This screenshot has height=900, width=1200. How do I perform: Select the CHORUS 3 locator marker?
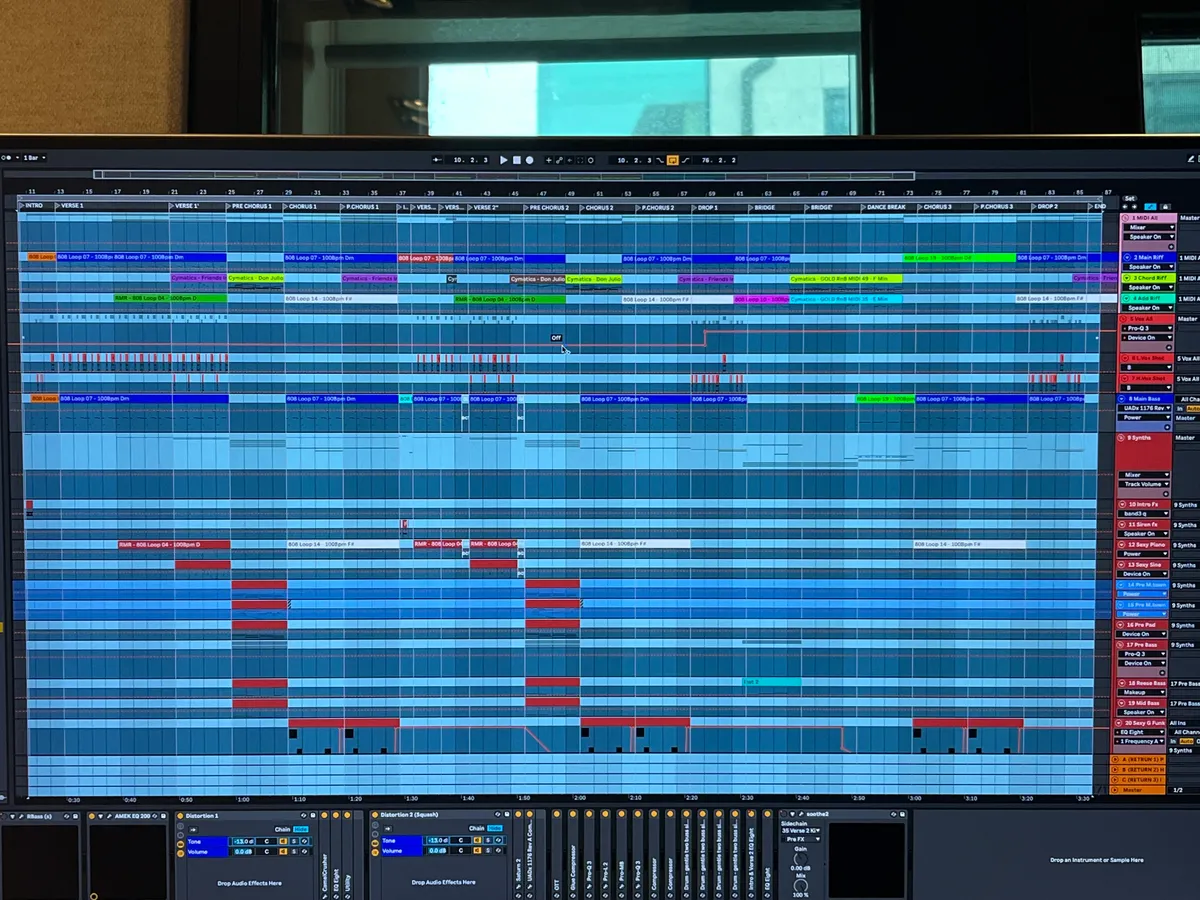[x=936, y=207]
